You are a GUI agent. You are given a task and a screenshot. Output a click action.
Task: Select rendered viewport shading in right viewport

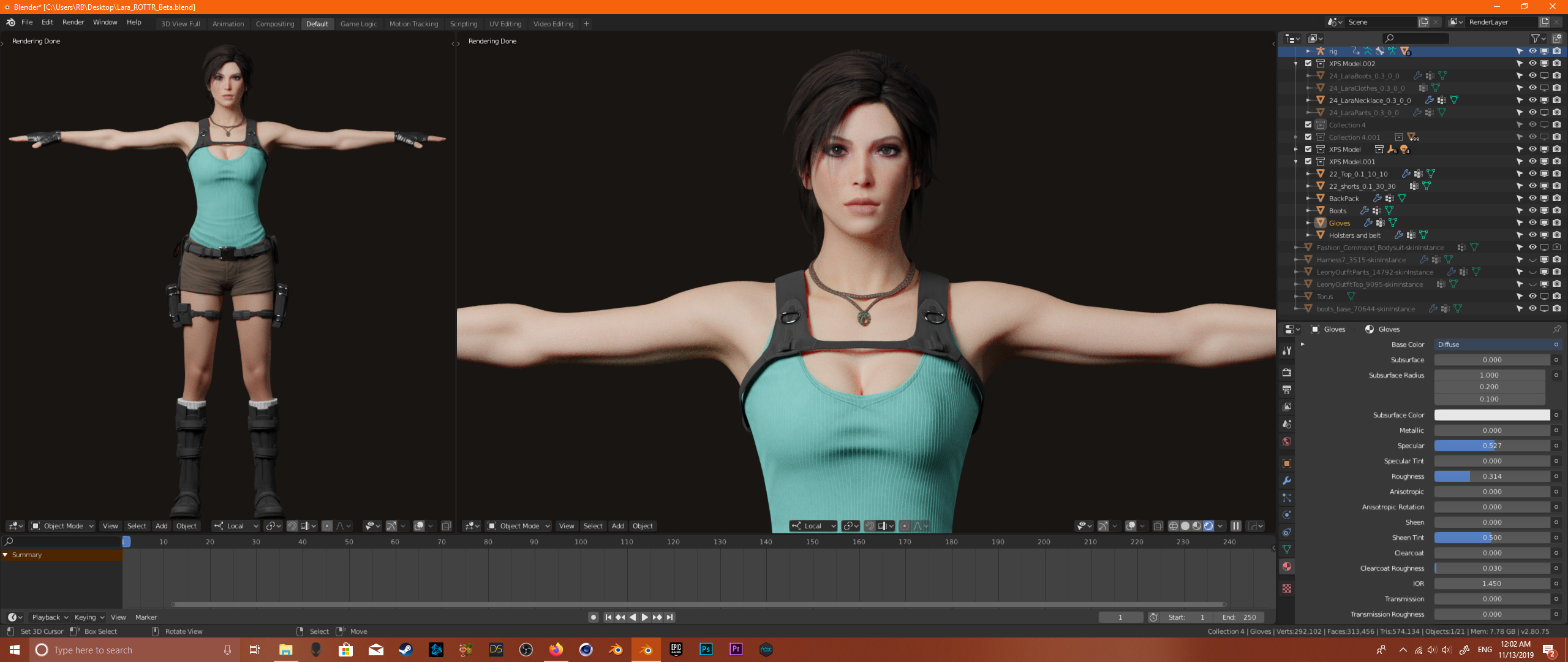[x=1208, y=526]
